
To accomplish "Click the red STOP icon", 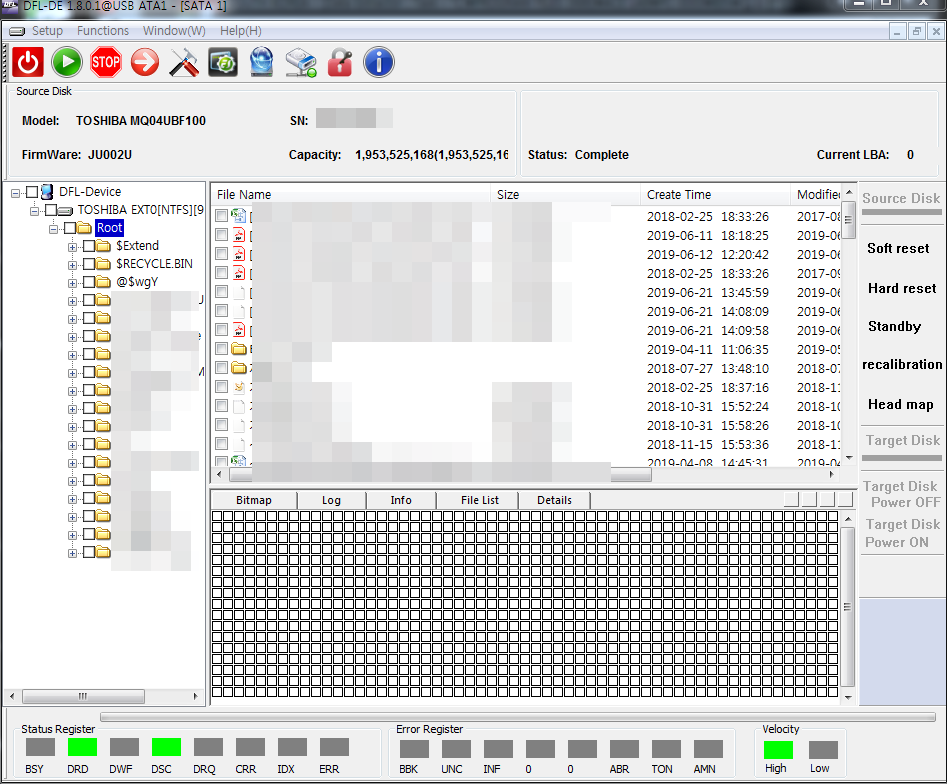I will (106, 62).
